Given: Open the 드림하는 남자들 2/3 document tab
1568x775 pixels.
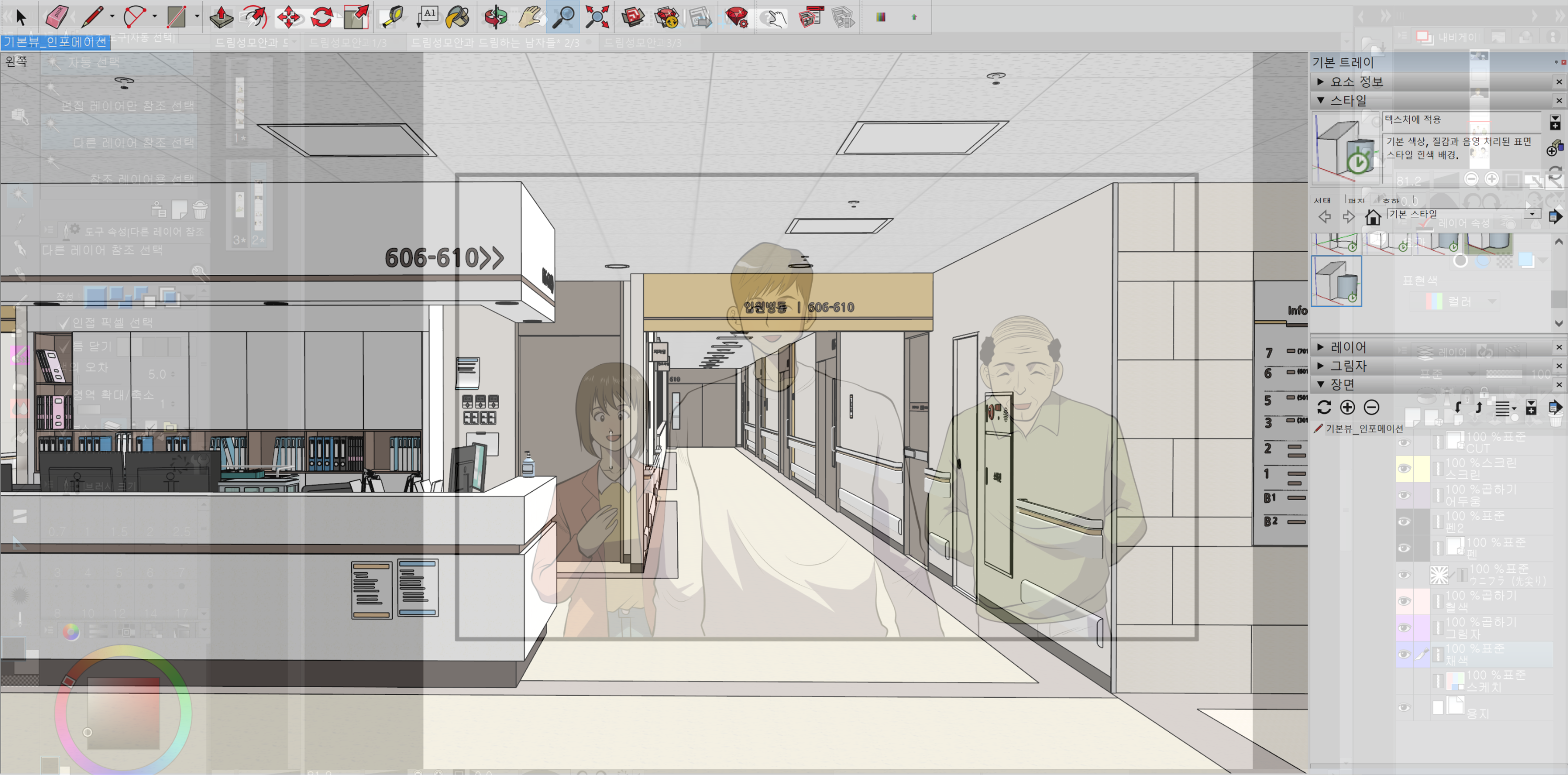Looking at the screenshot, I should coord(494,43).
